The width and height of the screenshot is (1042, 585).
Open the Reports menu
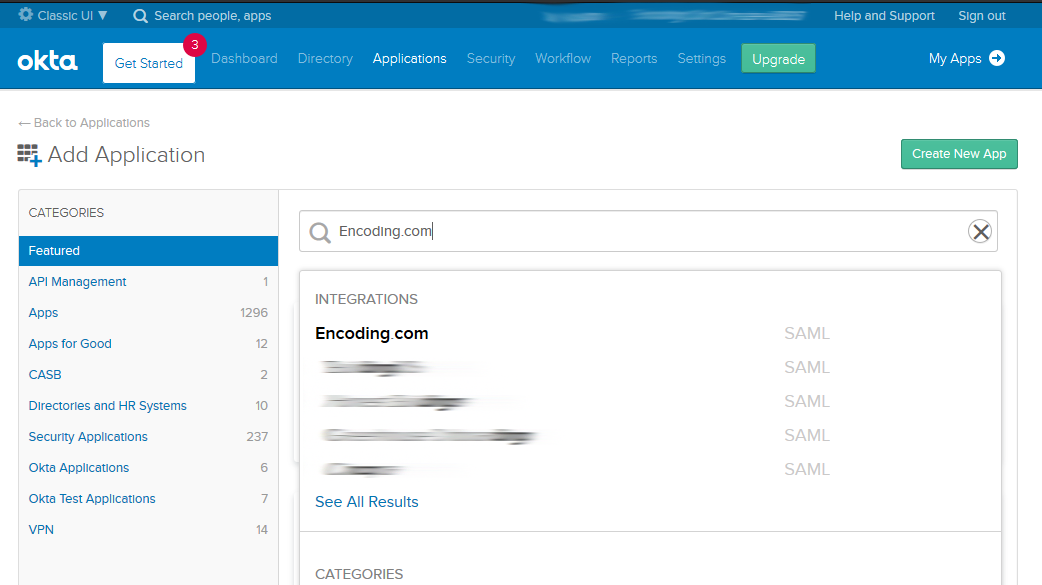tap(634, 58)
